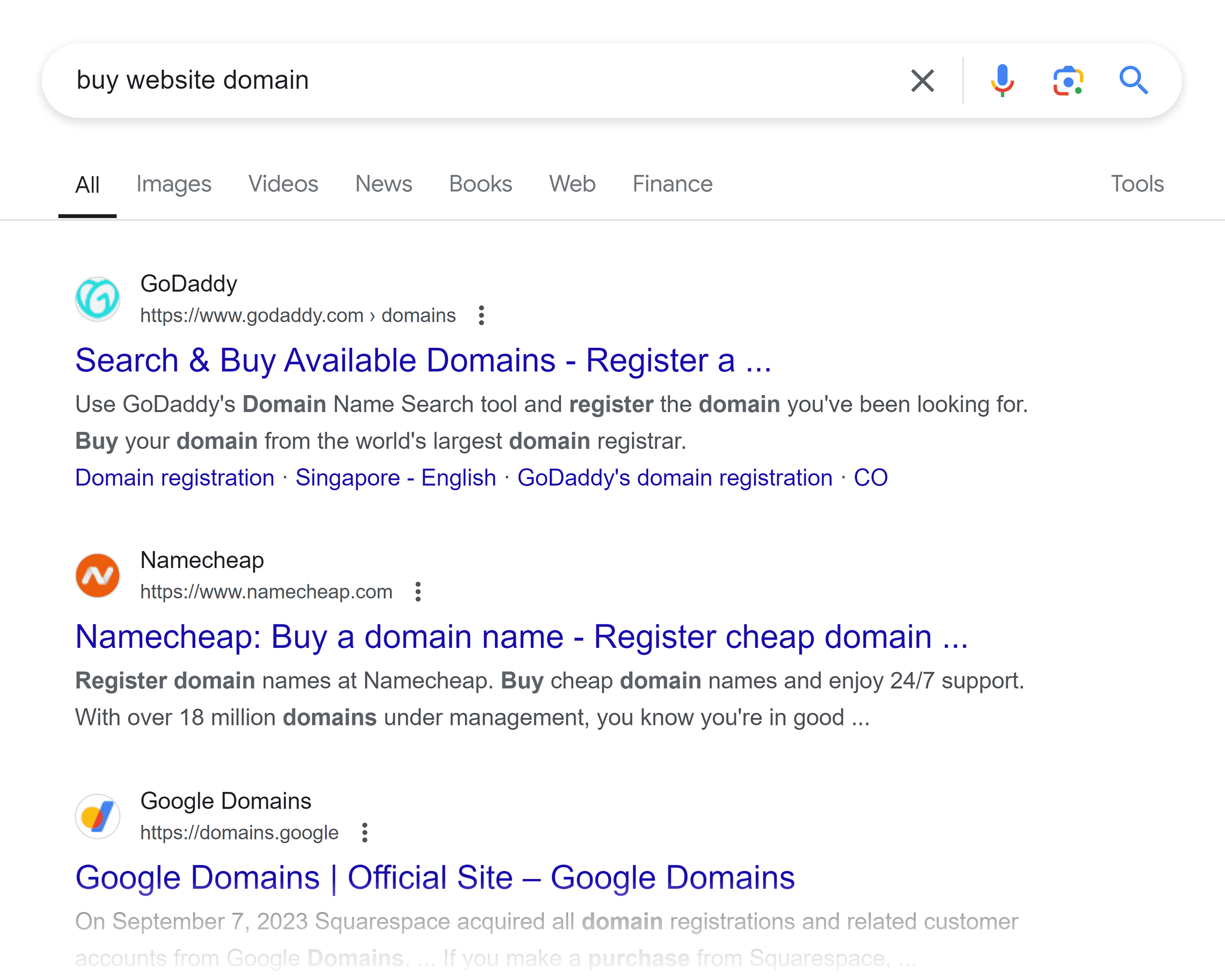Switch to the News tab

(x=384, y=184)
